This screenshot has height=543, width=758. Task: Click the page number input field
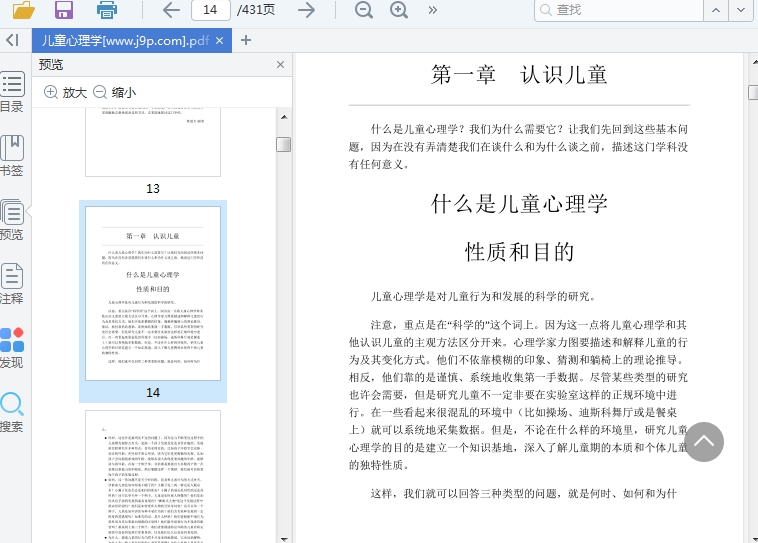[211, 10]
